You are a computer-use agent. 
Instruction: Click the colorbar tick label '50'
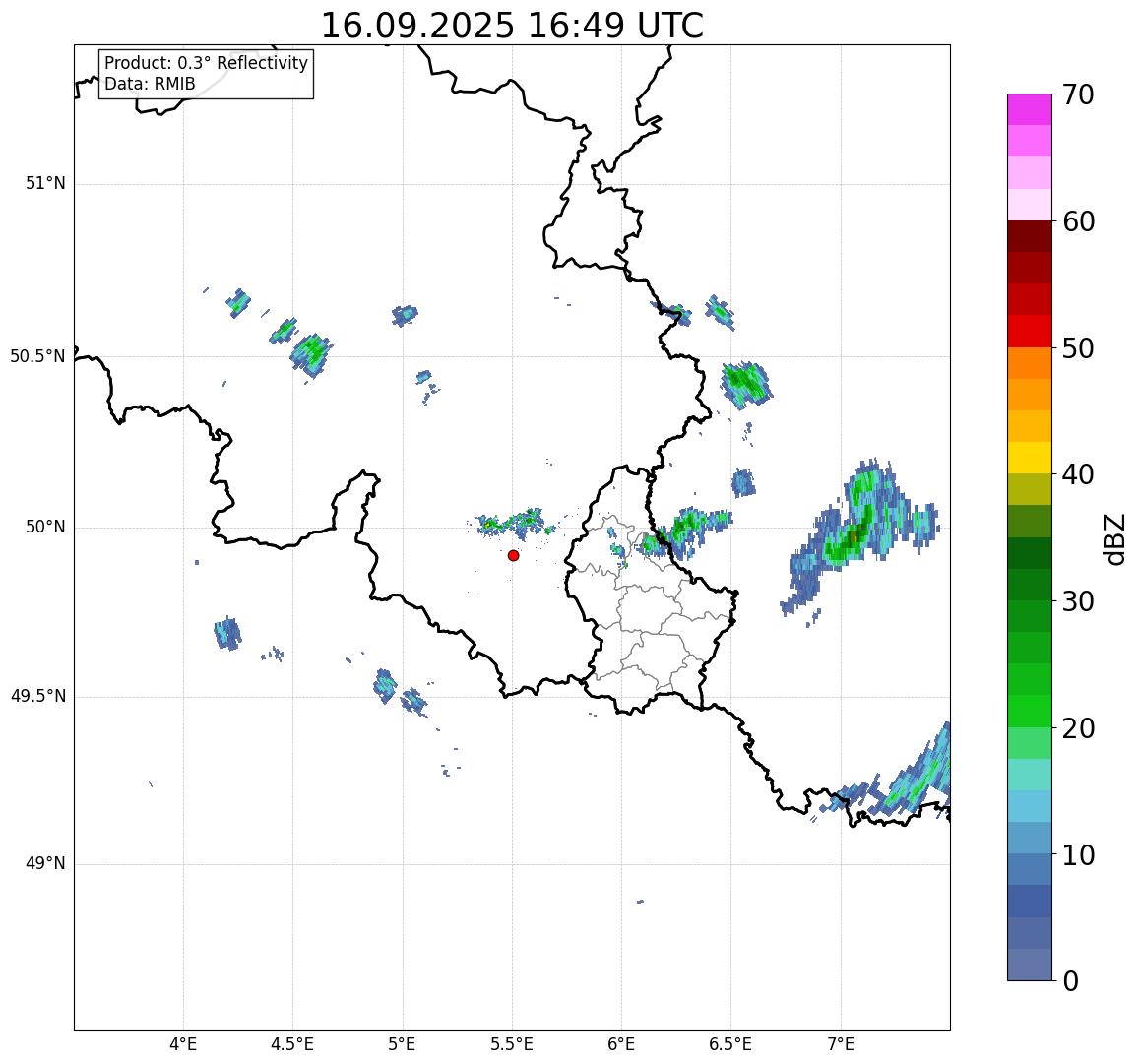point(1078,348)
